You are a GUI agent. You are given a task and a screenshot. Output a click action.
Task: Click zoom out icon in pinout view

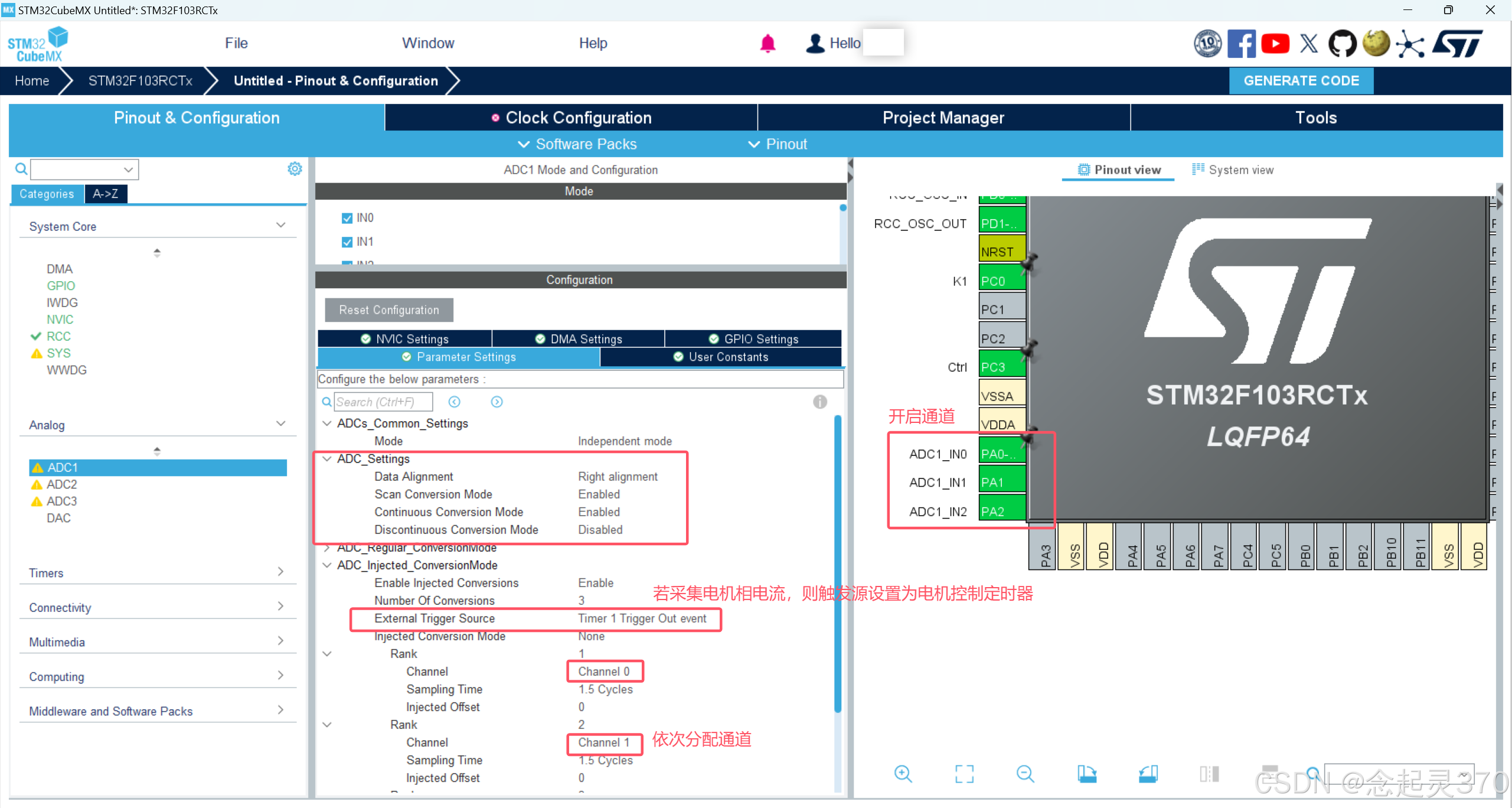(1025, 773)
